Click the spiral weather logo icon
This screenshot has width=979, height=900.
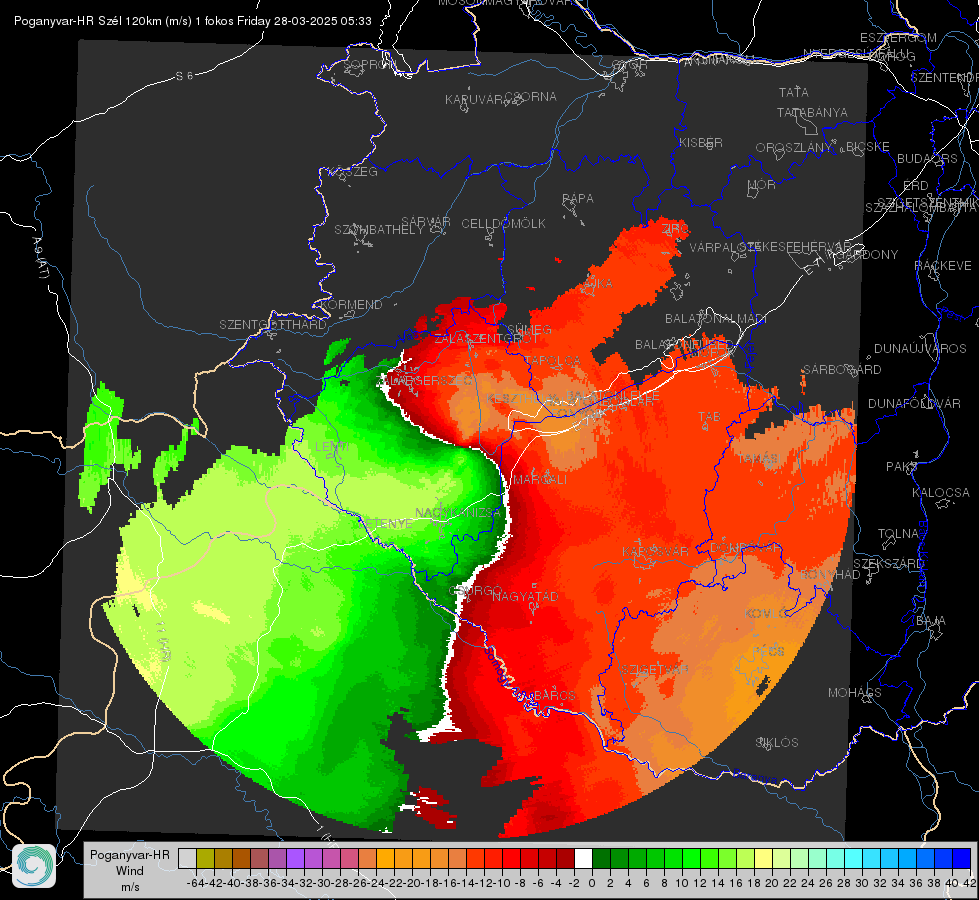coord(34,866)
